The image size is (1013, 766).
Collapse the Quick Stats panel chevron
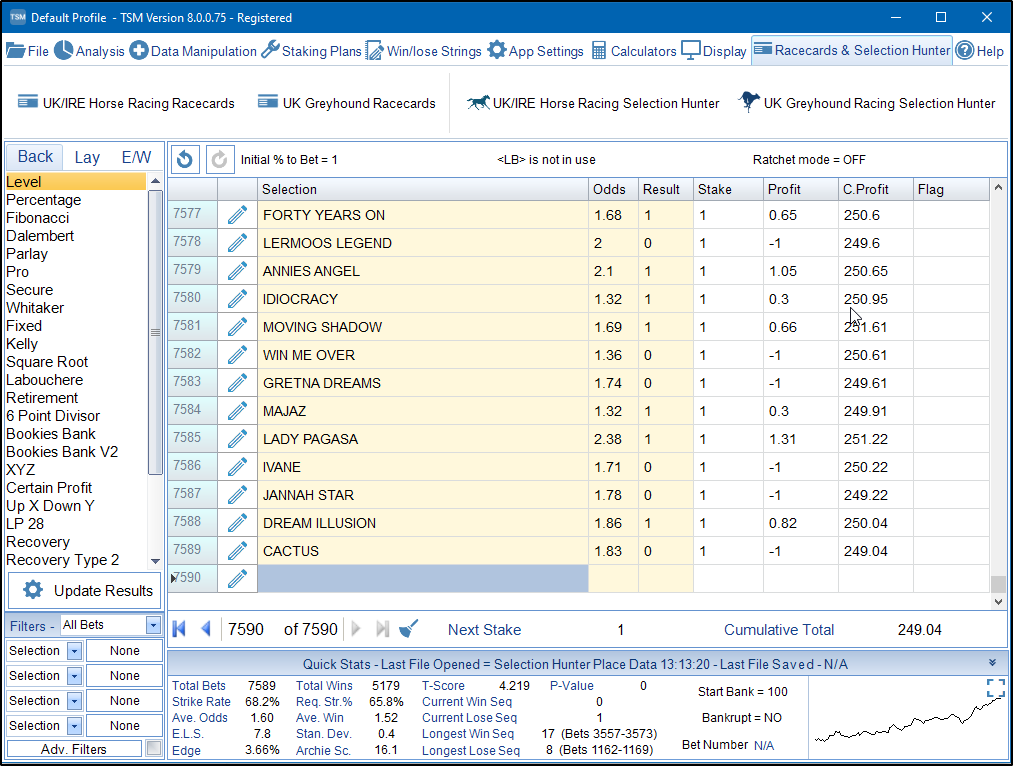pyautogui.click(x=992, y=663)
